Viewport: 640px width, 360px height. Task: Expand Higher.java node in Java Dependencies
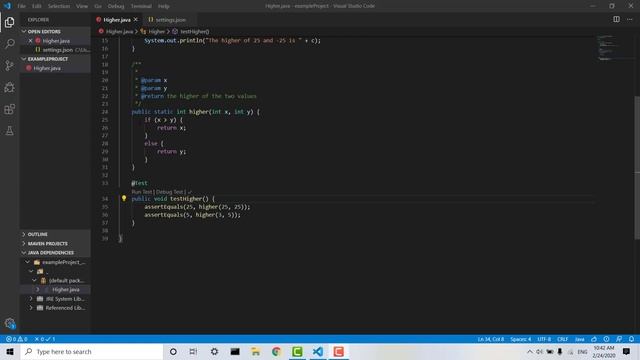click(x=38, y=289)
